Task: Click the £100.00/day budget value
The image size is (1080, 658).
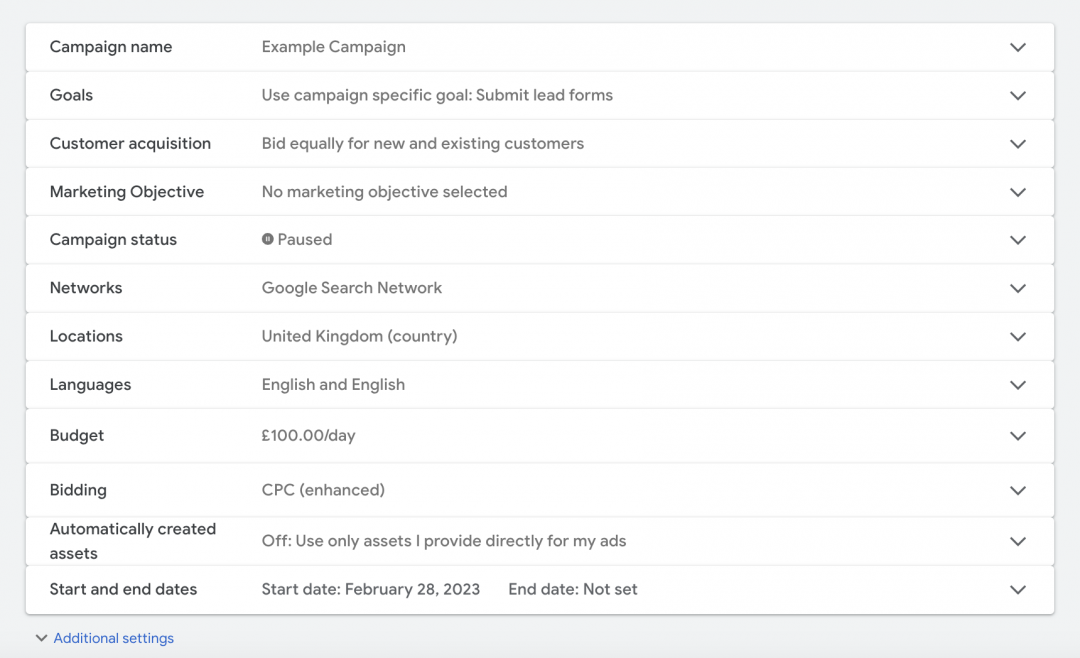Action: 308,436
